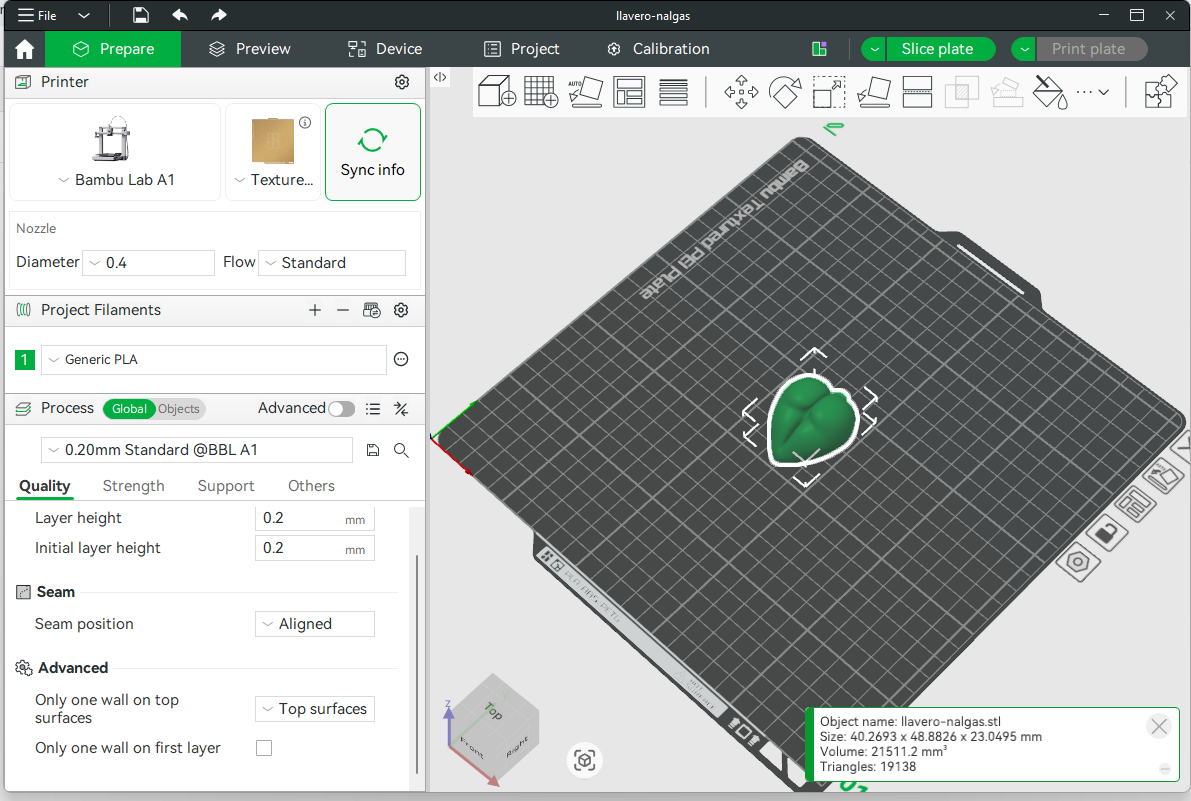1191x801 pixels.
Task: Open the Strength settings tab
Action: (x=133, y=486)
